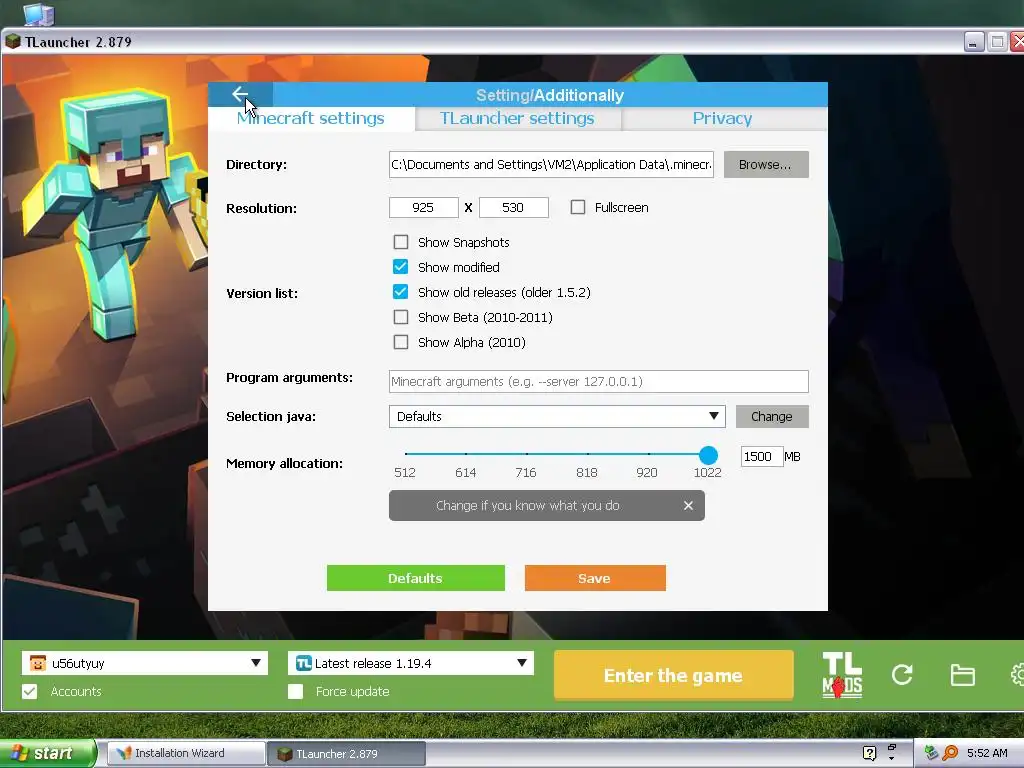Select the Minecraft settings tab
Viewport: 1024px width, 768px height.
(x=311, y=119)
